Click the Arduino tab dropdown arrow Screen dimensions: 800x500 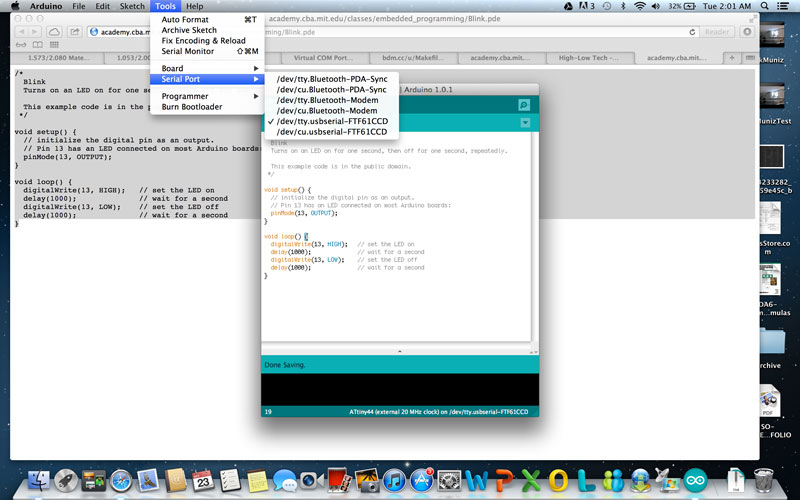pyautogui.click(x=524, y=123)
